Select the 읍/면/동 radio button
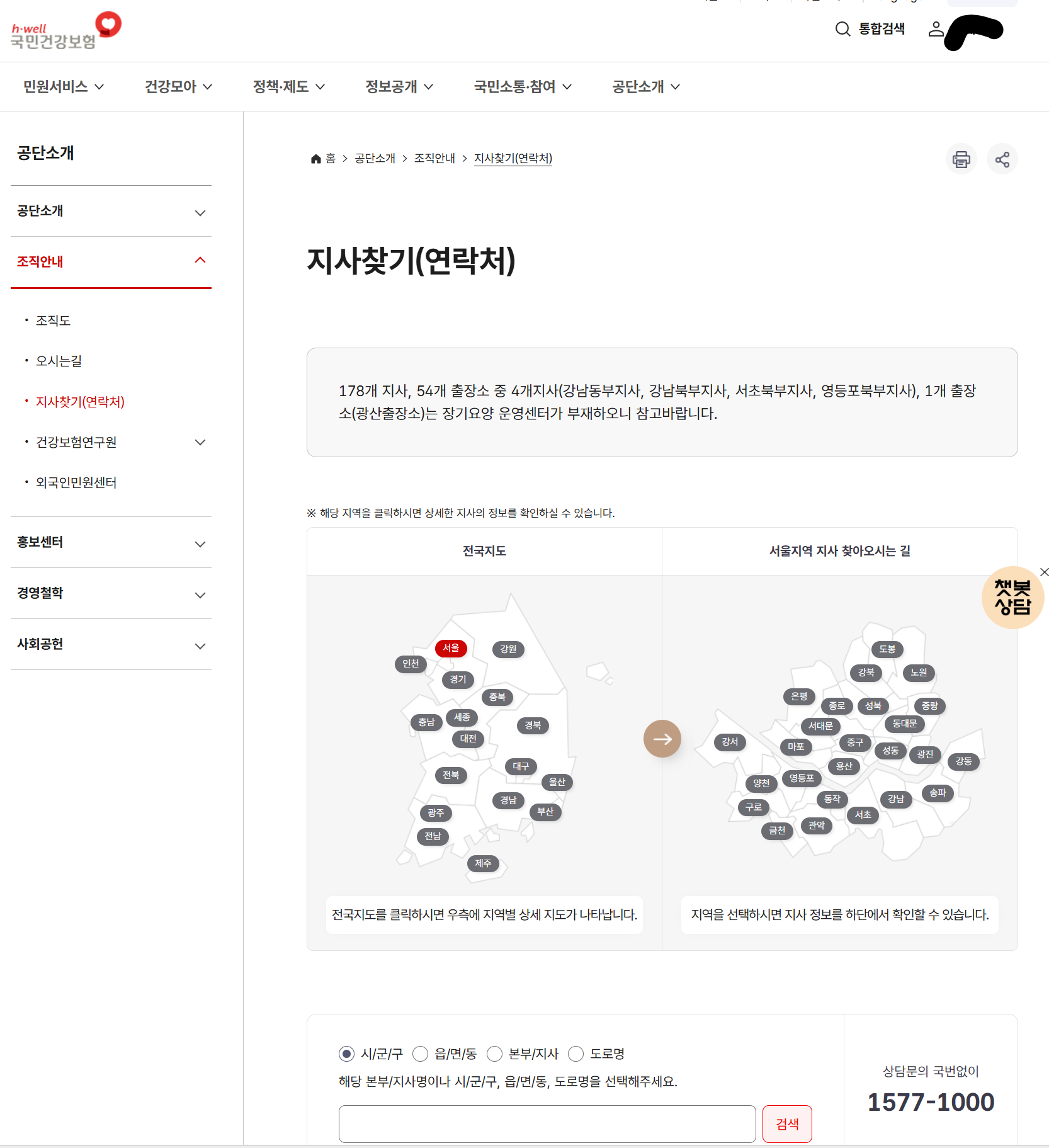The height and width of the screenshot is (1148, 1049). [420, 1054]
